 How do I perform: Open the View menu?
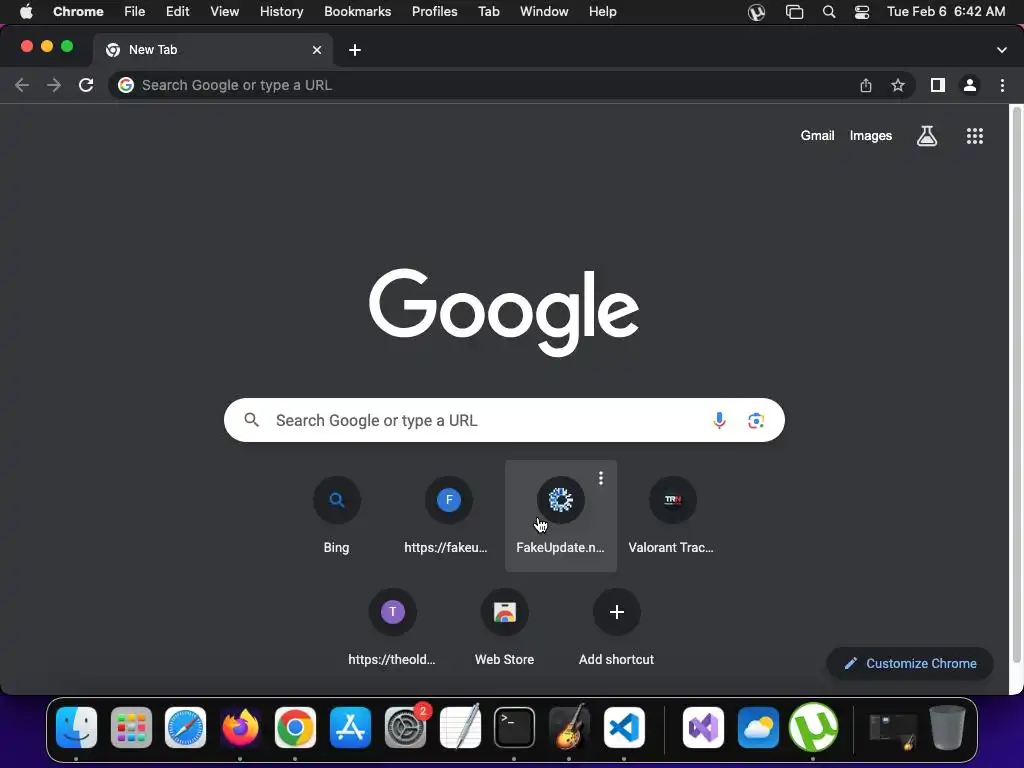pyautogui.click(x=224, y=12)
